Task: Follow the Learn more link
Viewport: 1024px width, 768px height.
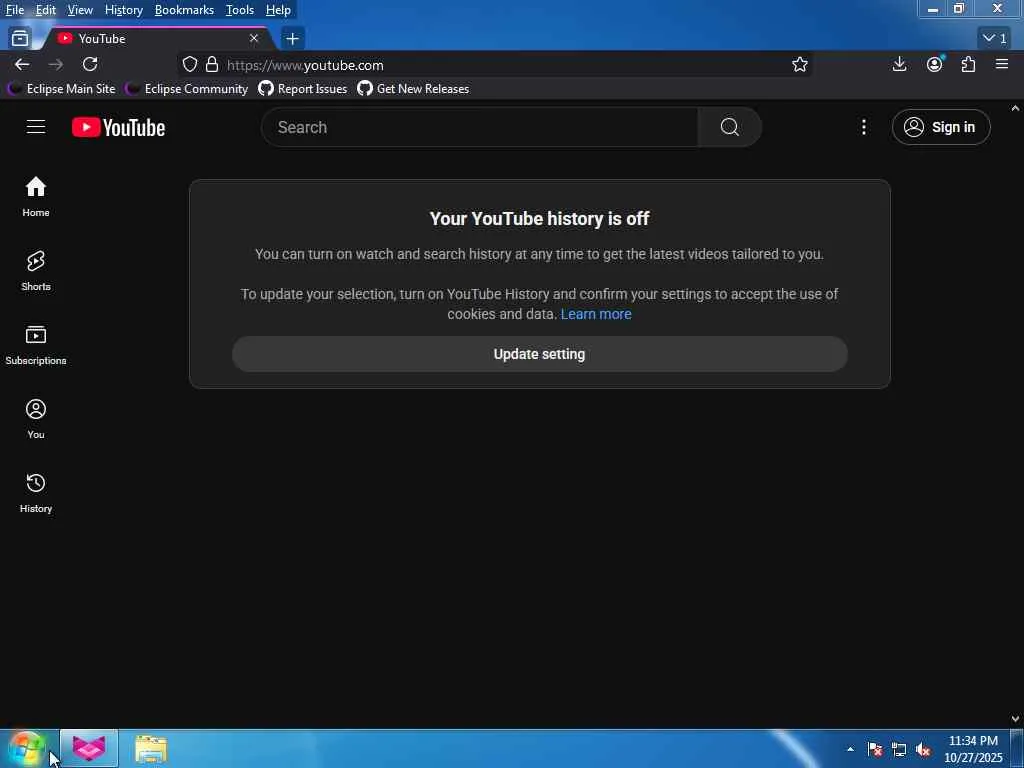Action: pos(596,314)
